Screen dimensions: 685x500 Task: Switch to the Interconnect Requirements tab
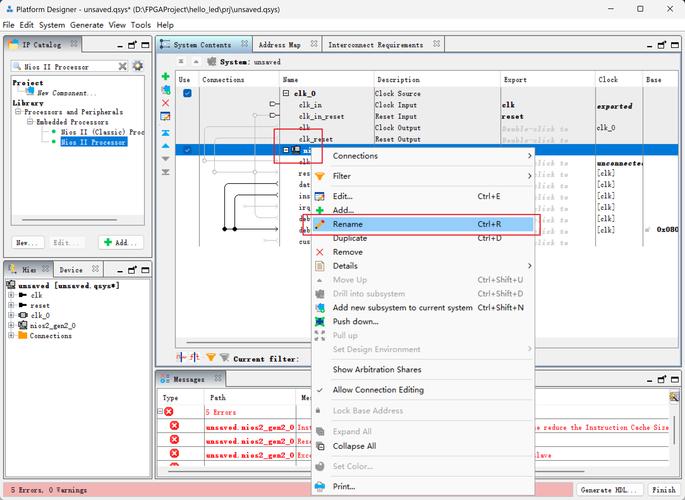pos(376,45)
